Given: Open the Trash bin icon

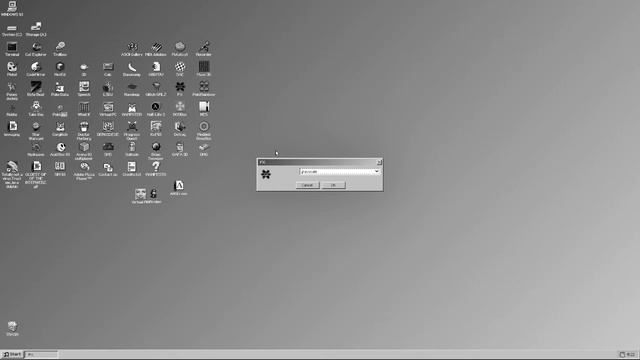Looking at the screenshot, I should coord(12,329).
